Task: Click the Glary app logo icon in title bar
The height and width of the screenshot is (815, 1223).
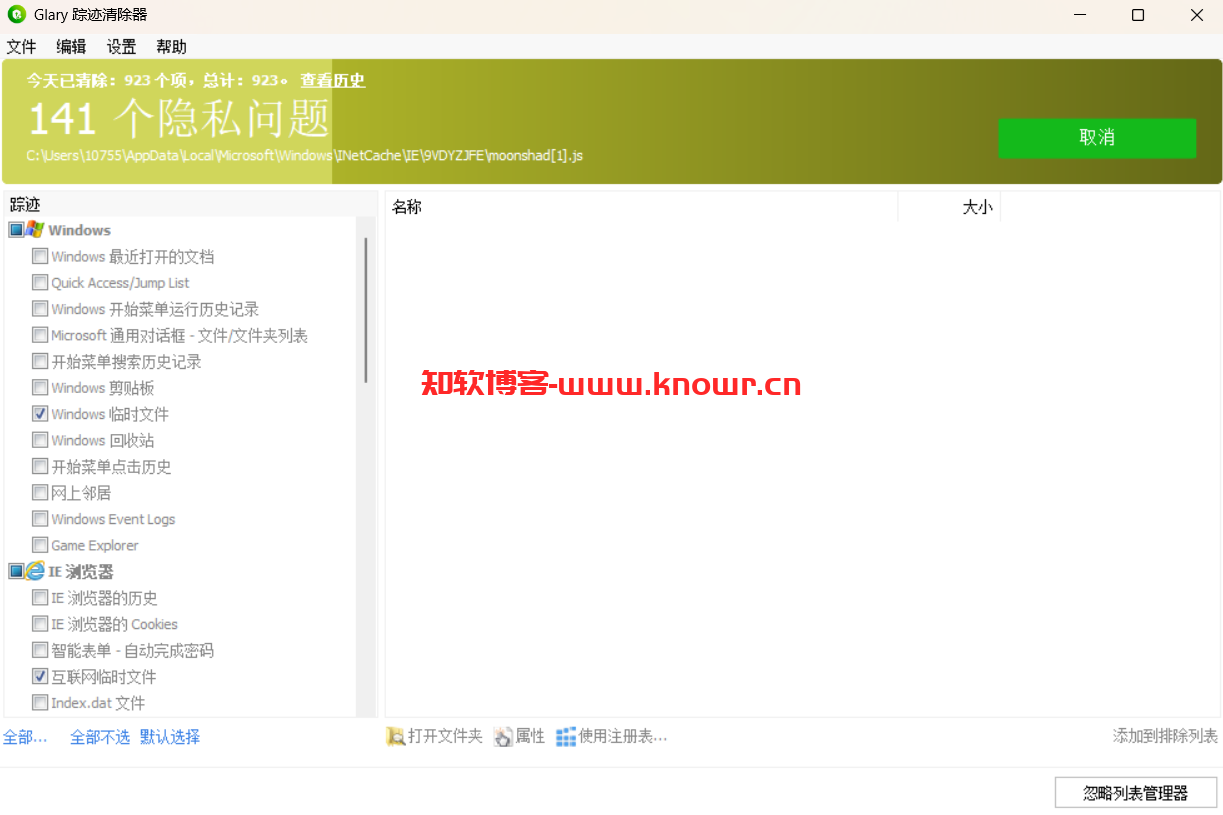Action: click(16, 15)
